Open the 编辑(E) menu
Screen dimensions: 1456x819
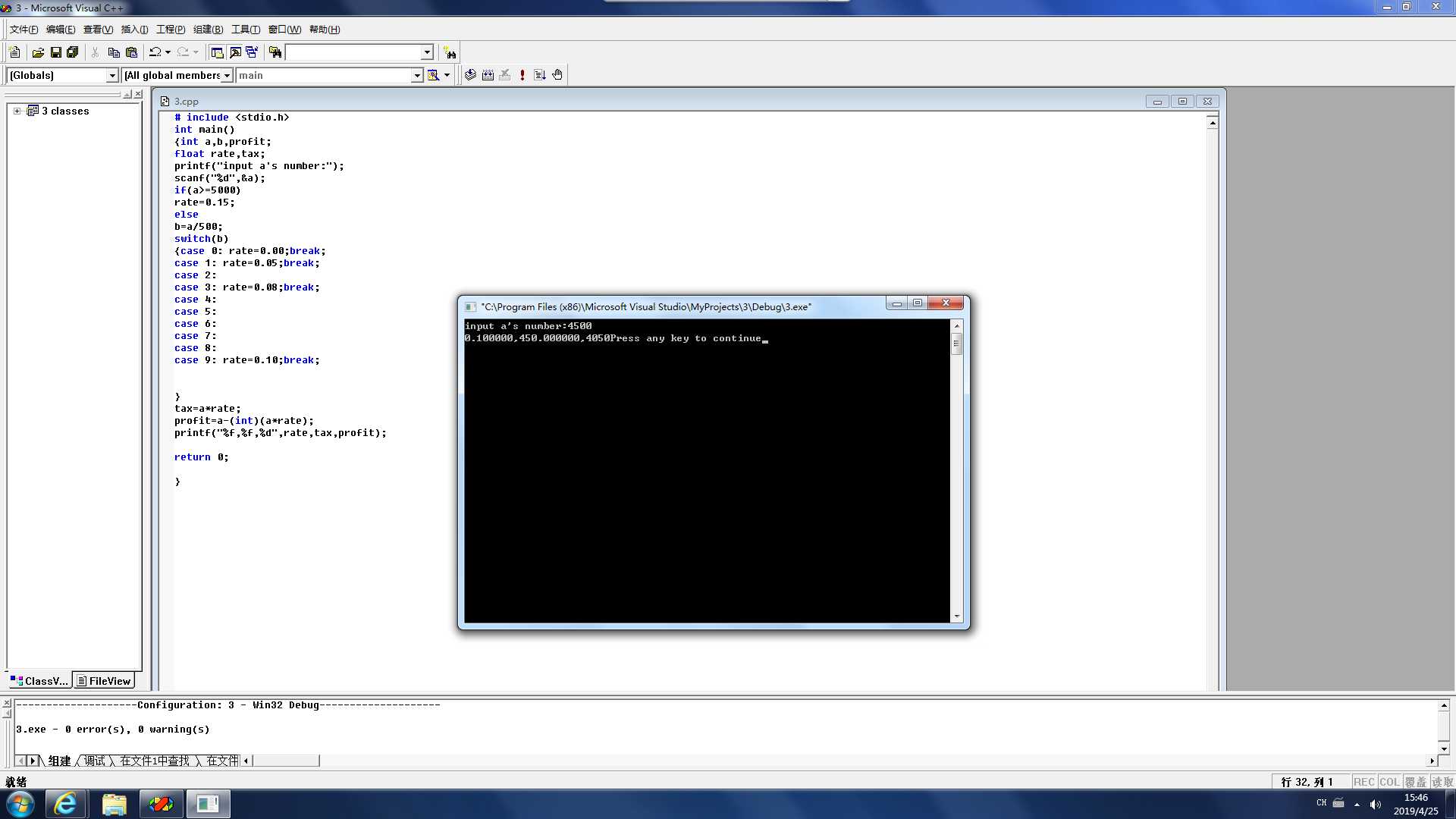[x=61, y=30]
